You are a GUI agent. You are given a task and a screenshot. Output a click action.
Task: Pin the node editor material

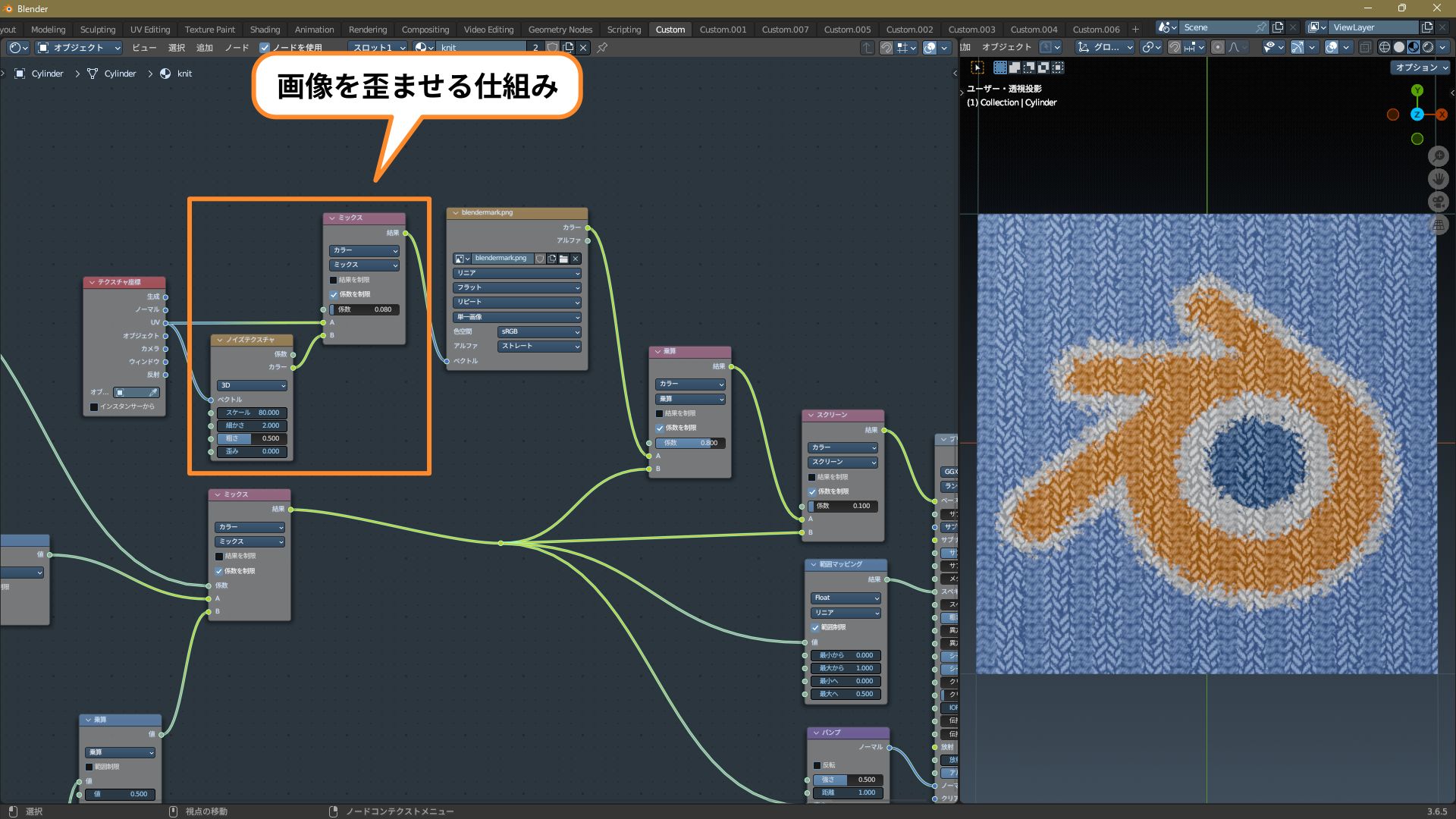[602, 47]
